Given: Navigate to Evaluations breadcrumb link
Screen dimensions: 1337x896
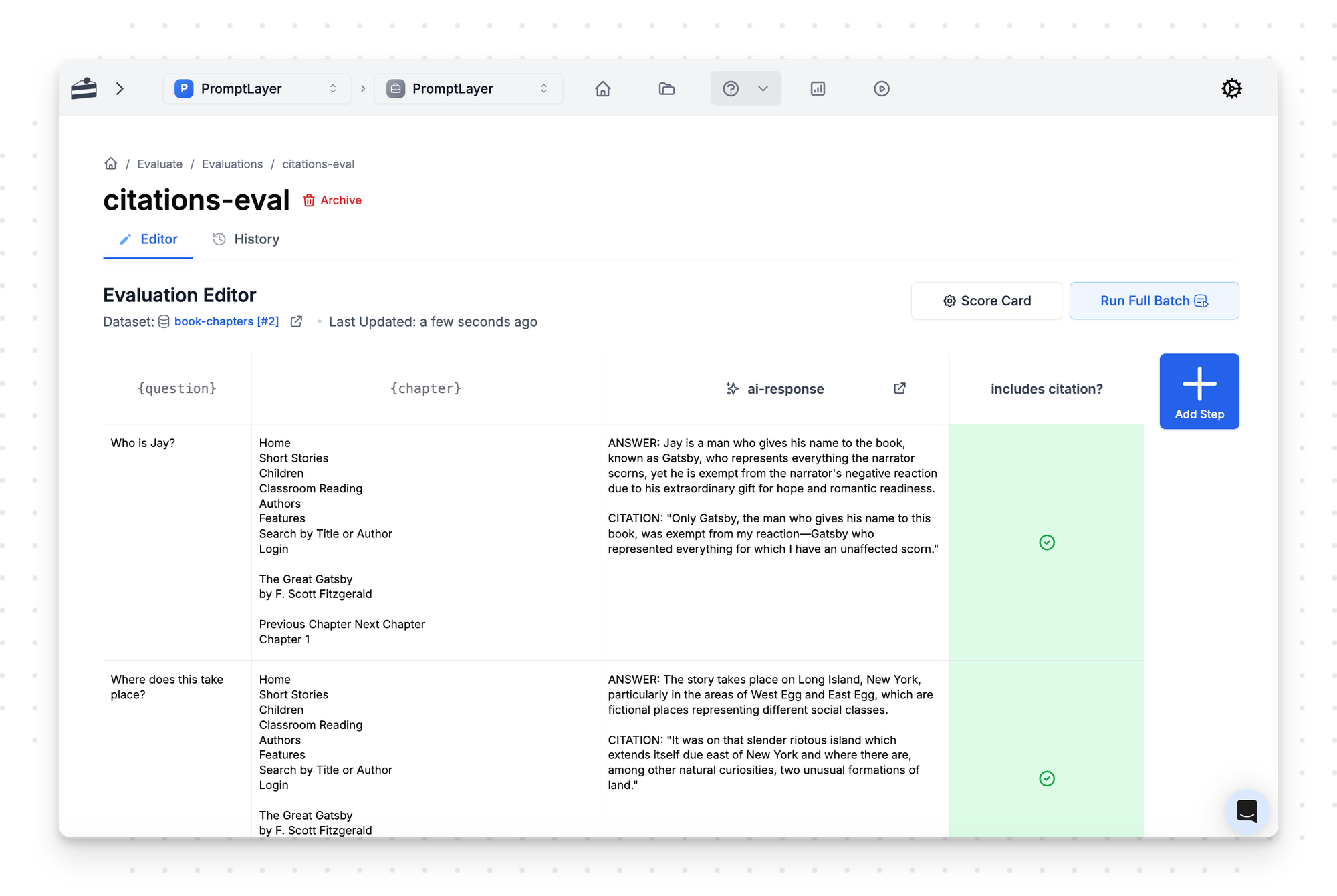Looking at the screenshot, I should (232, 164).
